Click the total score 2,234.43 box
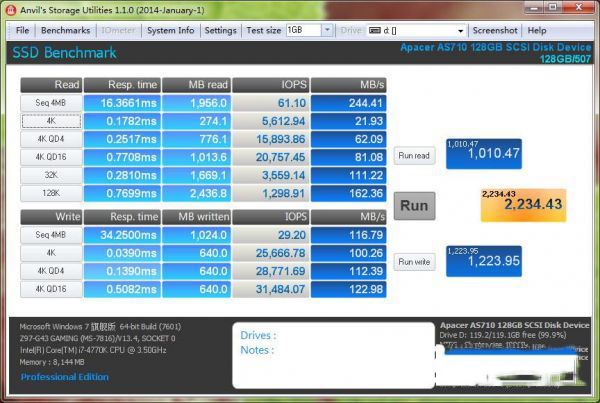 tap(523, 205)
